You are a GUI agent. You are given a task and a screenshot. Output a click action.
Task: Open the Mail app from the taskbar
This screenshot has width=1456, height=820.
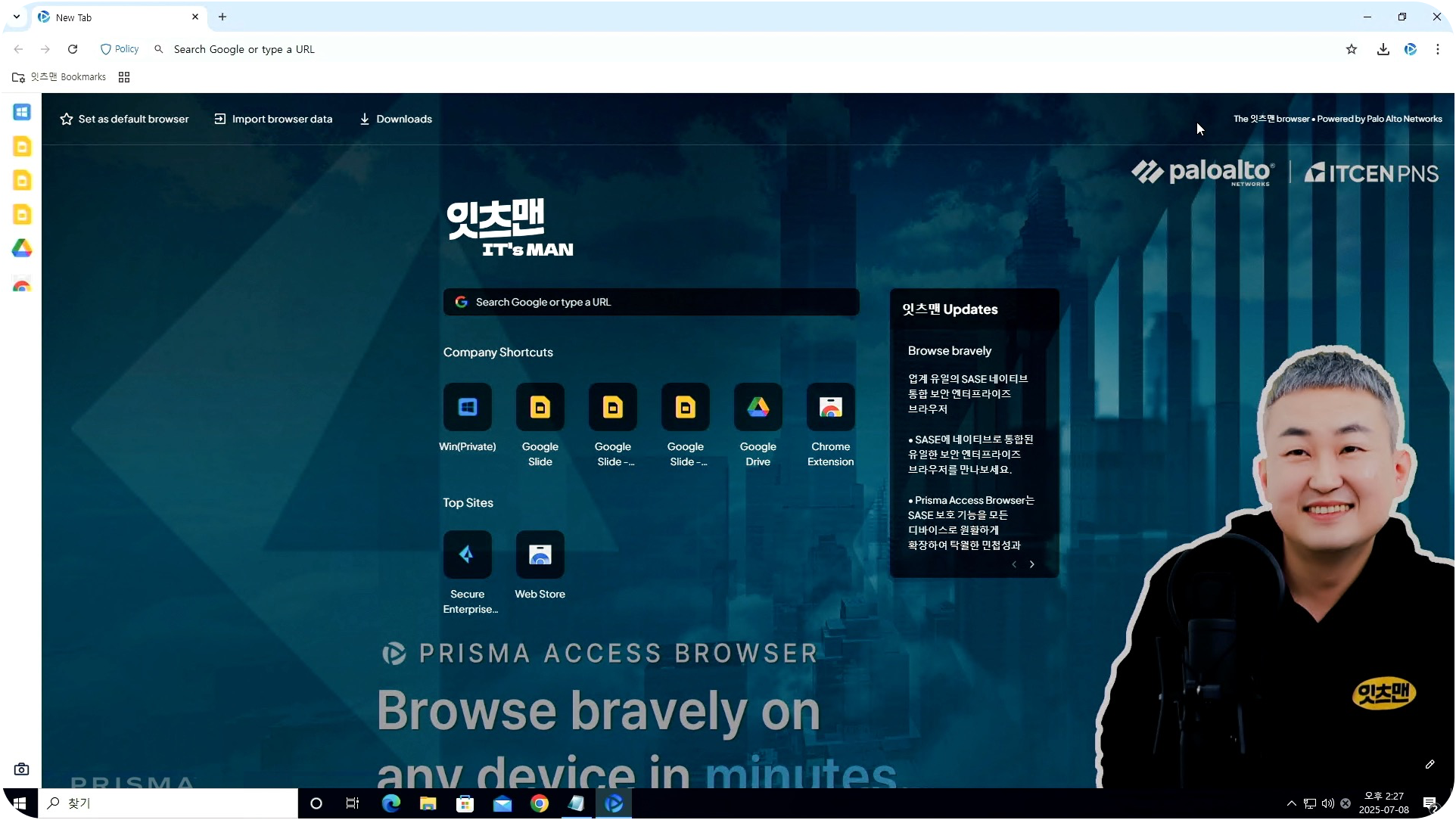pyautogui.click(x=502, y=803)
